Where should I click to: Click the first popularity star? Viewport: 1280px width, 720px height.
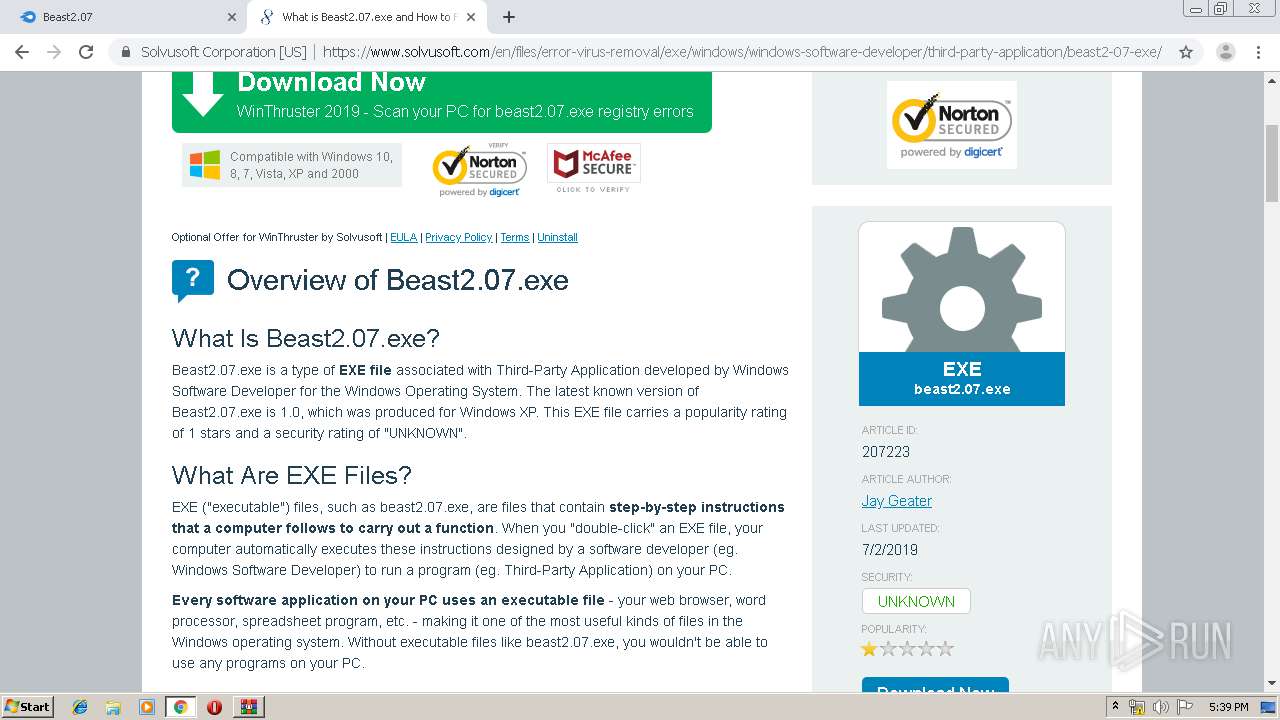click(x=869, y=649)
